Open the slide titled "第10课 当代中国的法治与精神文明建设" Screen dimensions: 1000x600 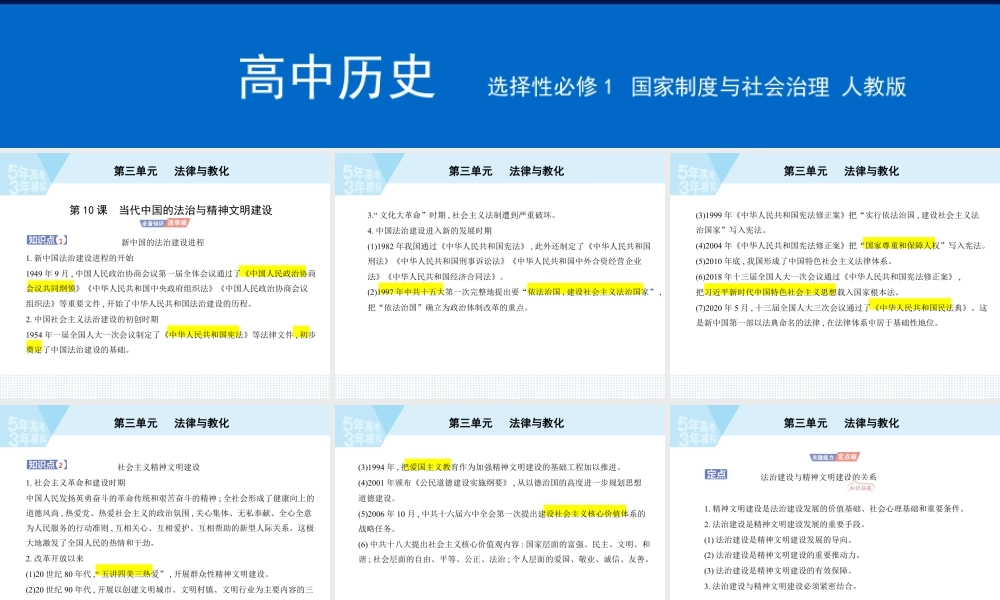165,275
